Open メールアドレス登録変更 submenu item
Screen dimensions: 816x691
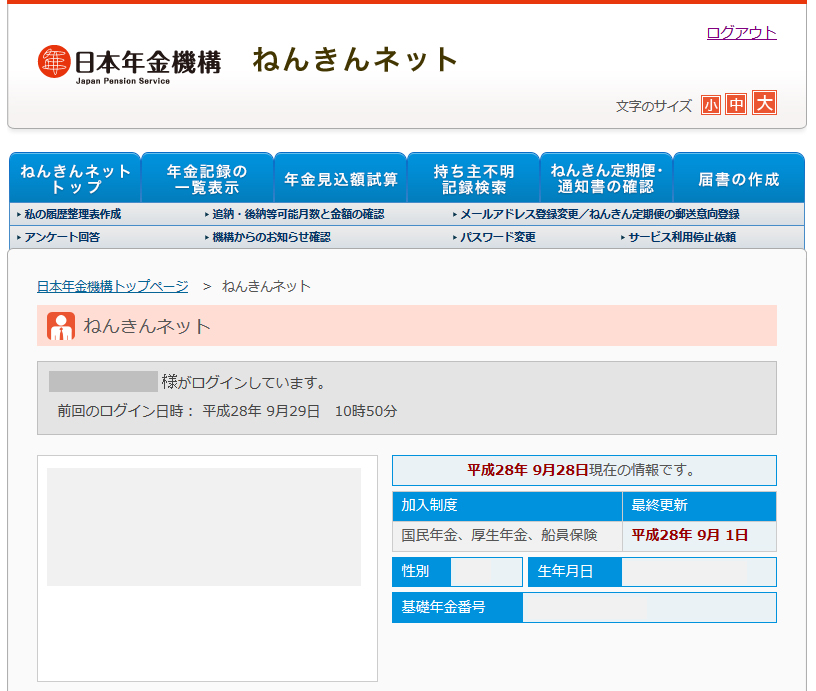click(x=599, y=214)
